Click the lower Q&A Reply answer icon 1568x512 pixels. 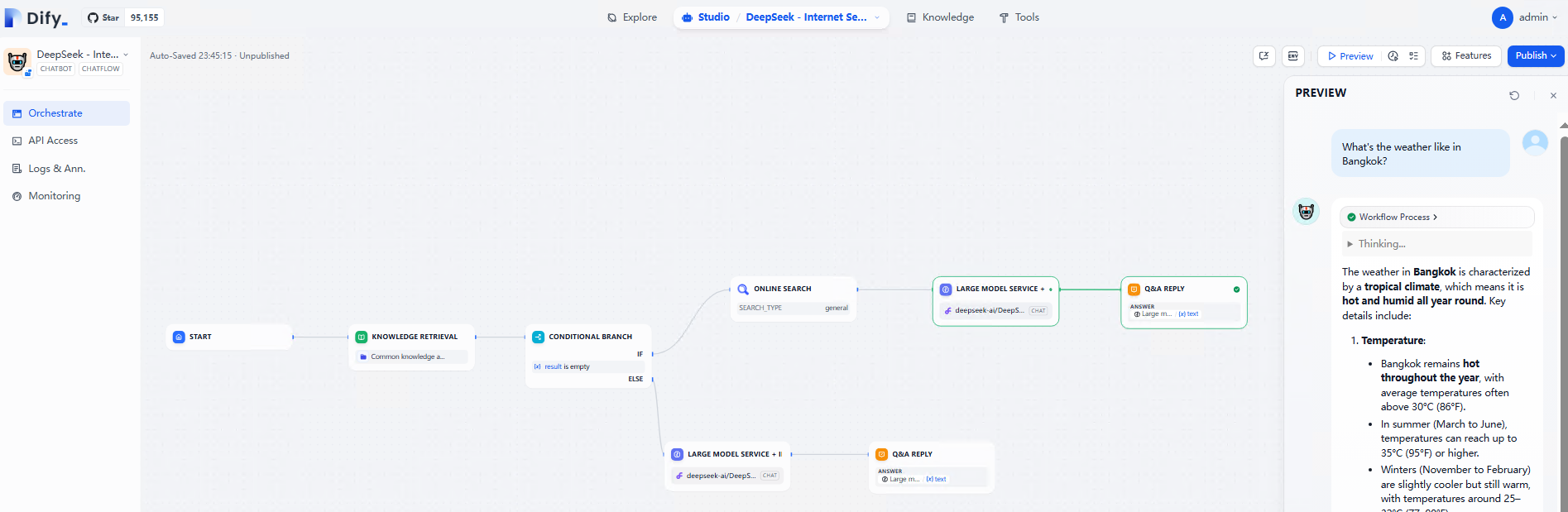coord(882,454)
